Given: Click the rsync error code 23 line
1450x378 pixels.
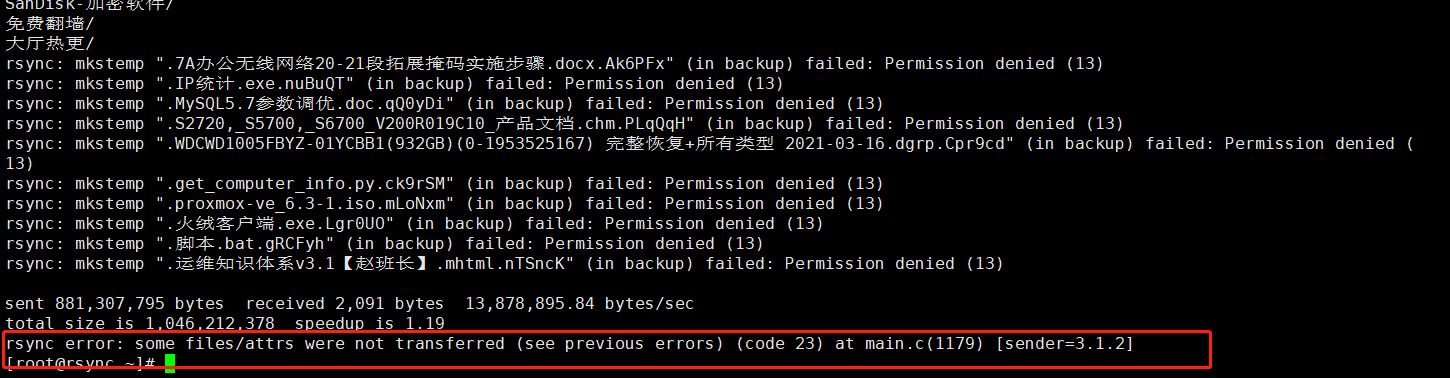Looking at the screenshot, I should 570,344.
